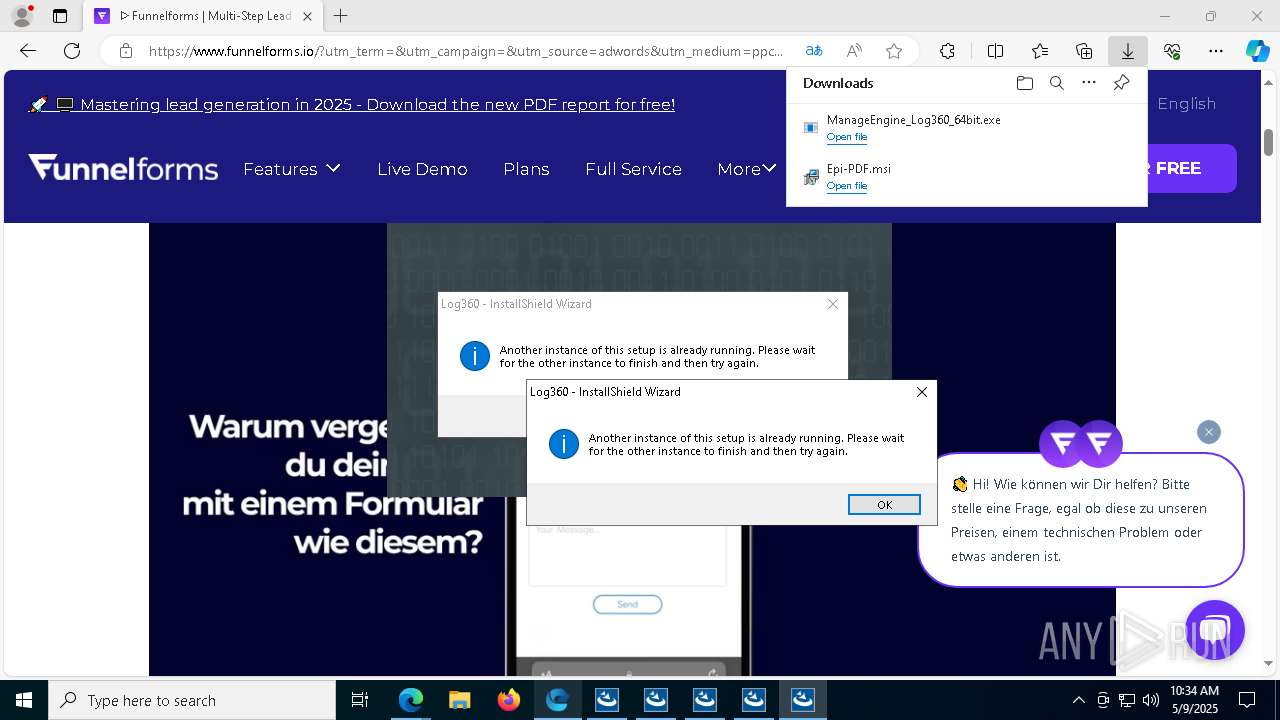View site information lock icon

tap(126, 51)
